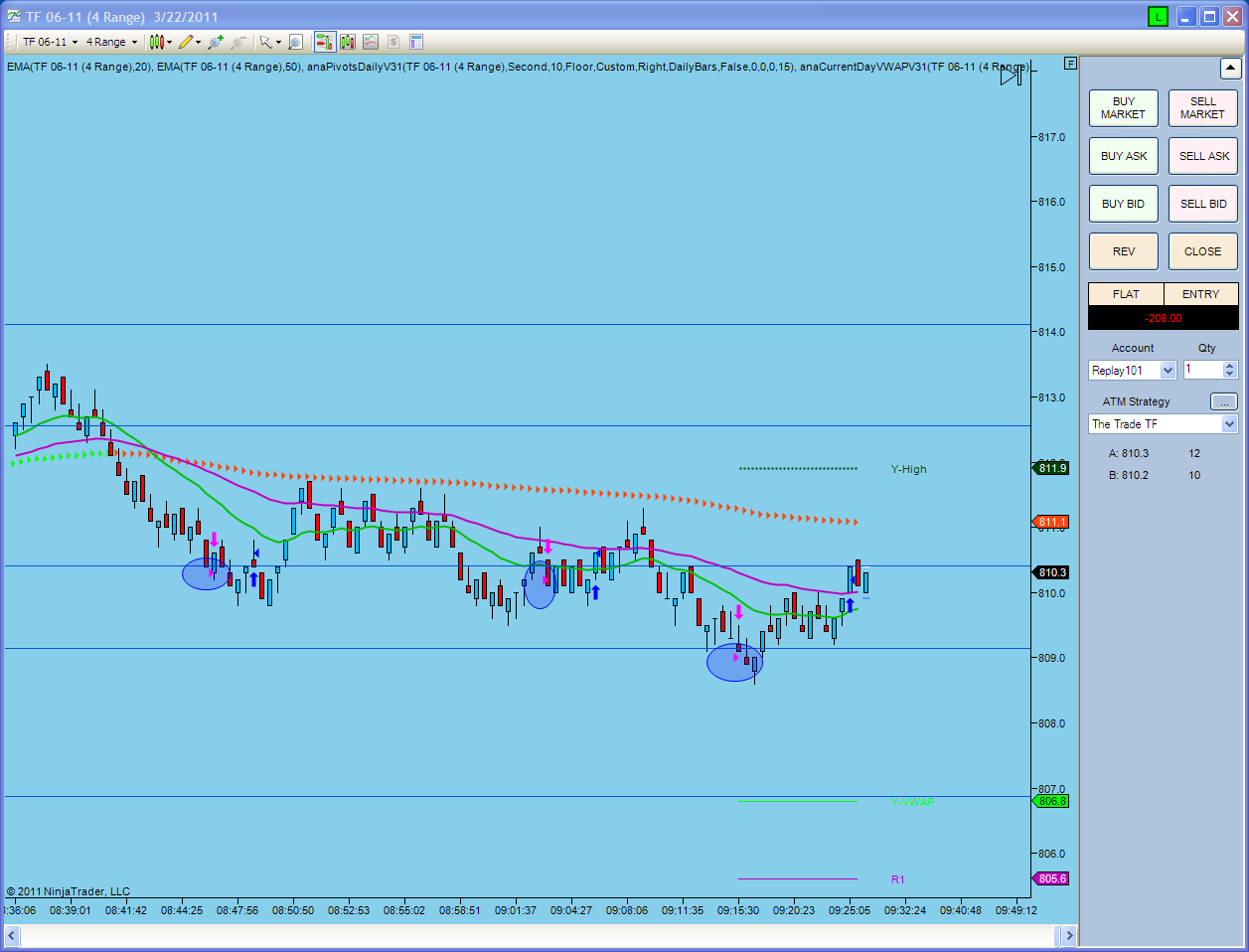Screen dimensions: 1249x952
Task: Select the cursor pointer tool icon
Action: click(x=265, y=42)
